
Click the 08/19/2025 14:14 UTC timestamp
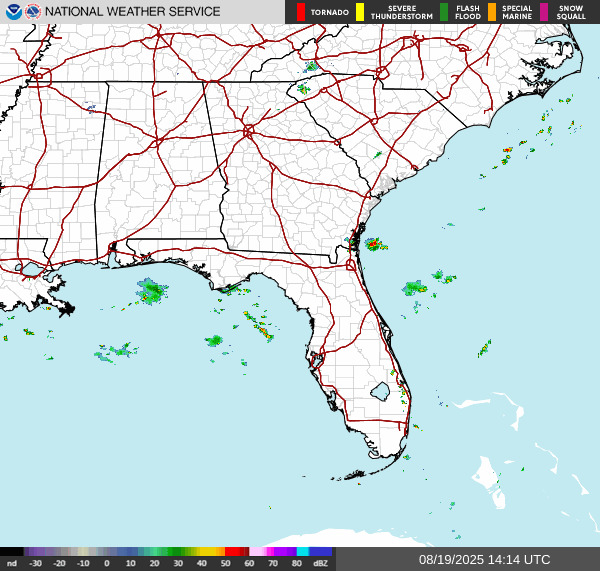tap(484, 559)
